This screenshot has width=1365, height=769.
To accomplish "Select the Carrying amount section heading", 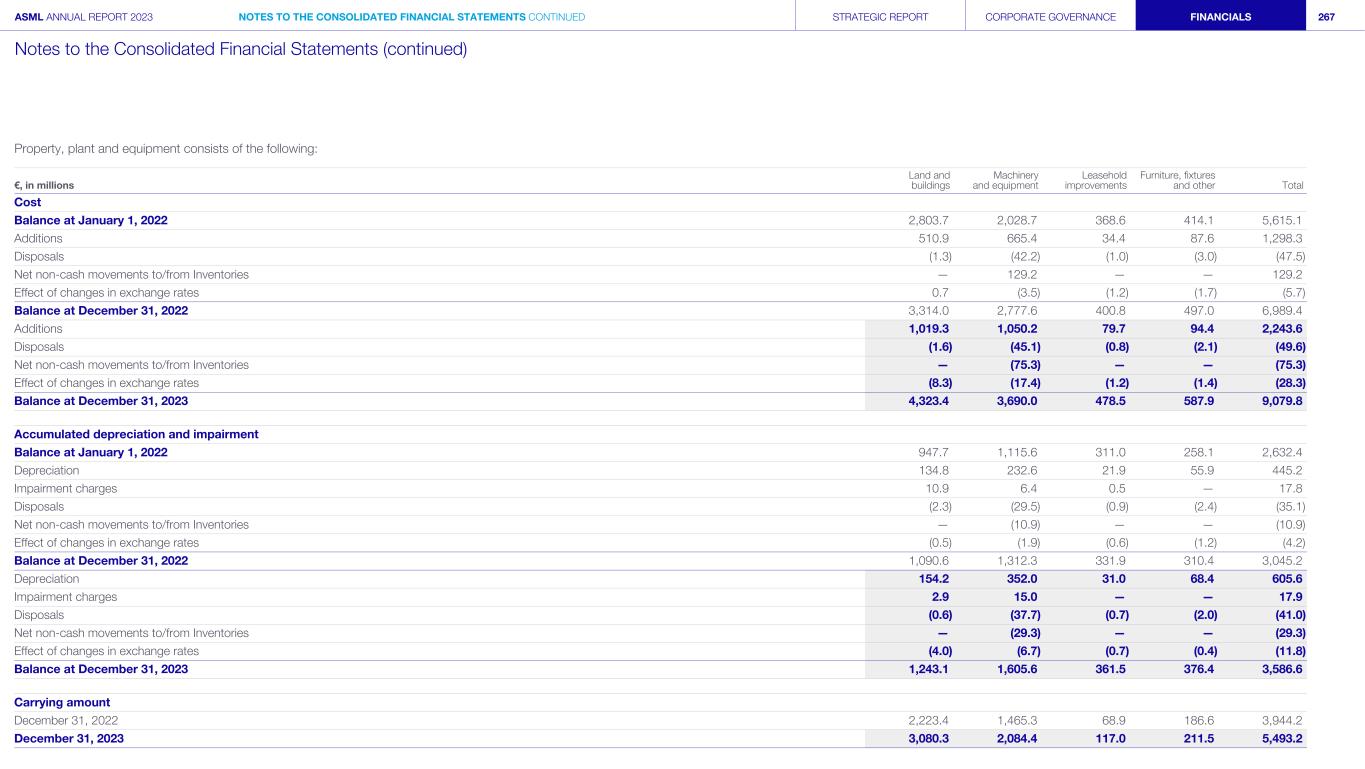I will point(62,702).
